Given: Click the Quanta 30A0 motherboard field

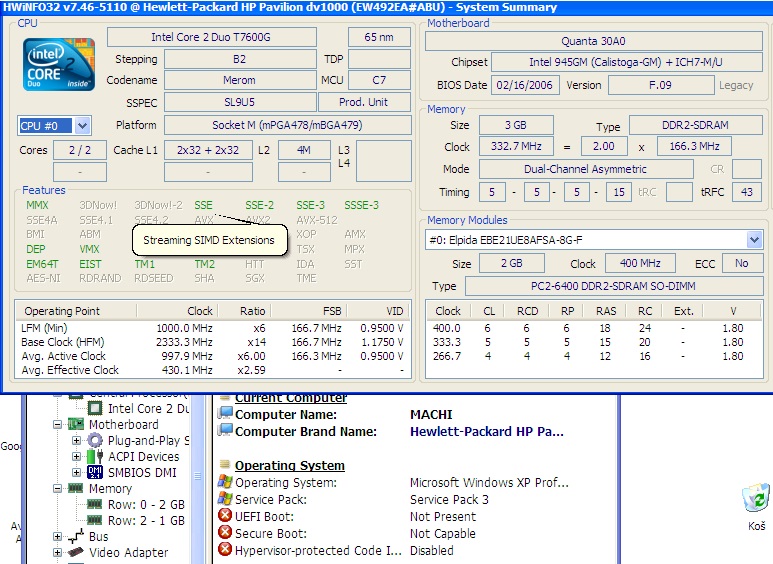Looking at the screenshot, I should (594, 41).
